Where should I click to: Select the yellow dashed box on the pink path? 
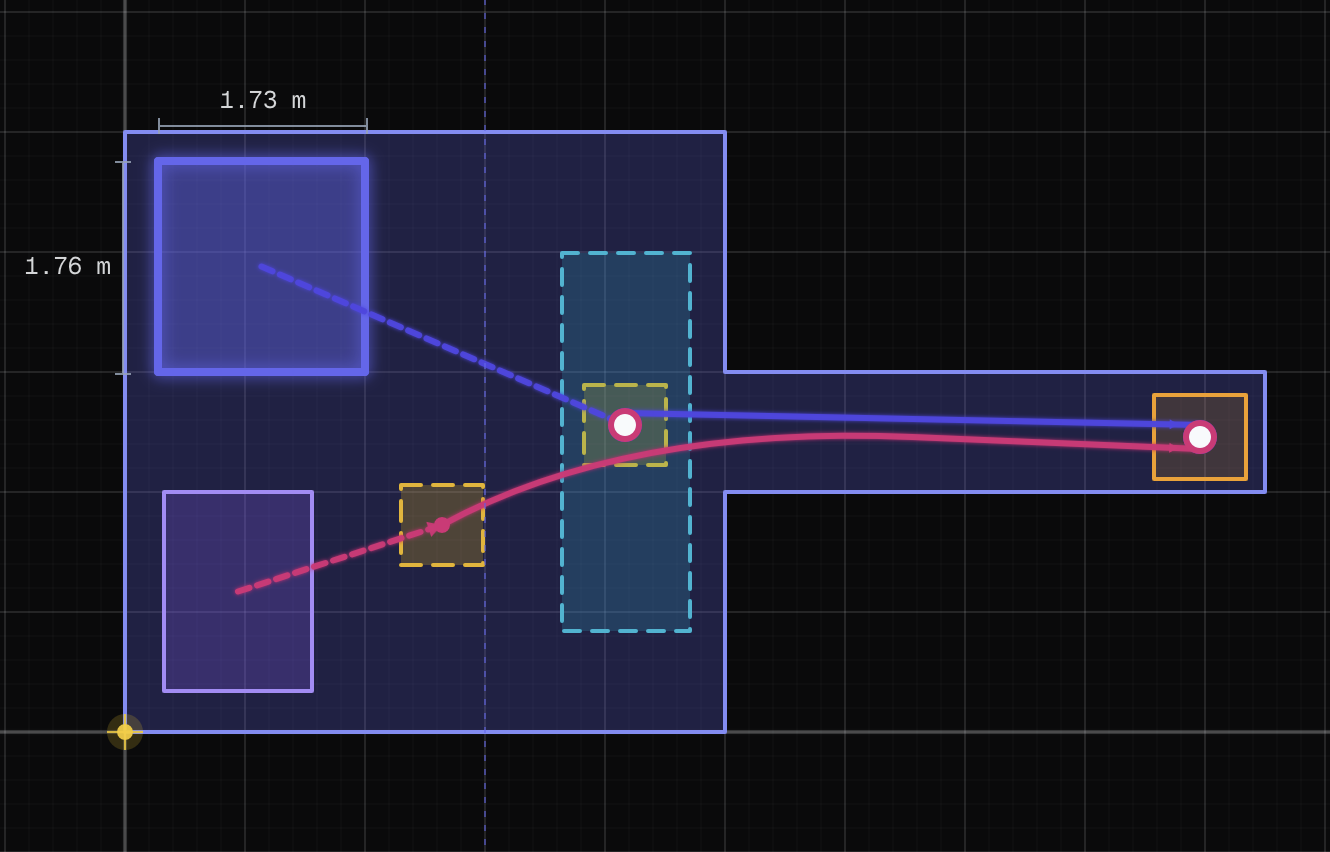coord(442,525)
